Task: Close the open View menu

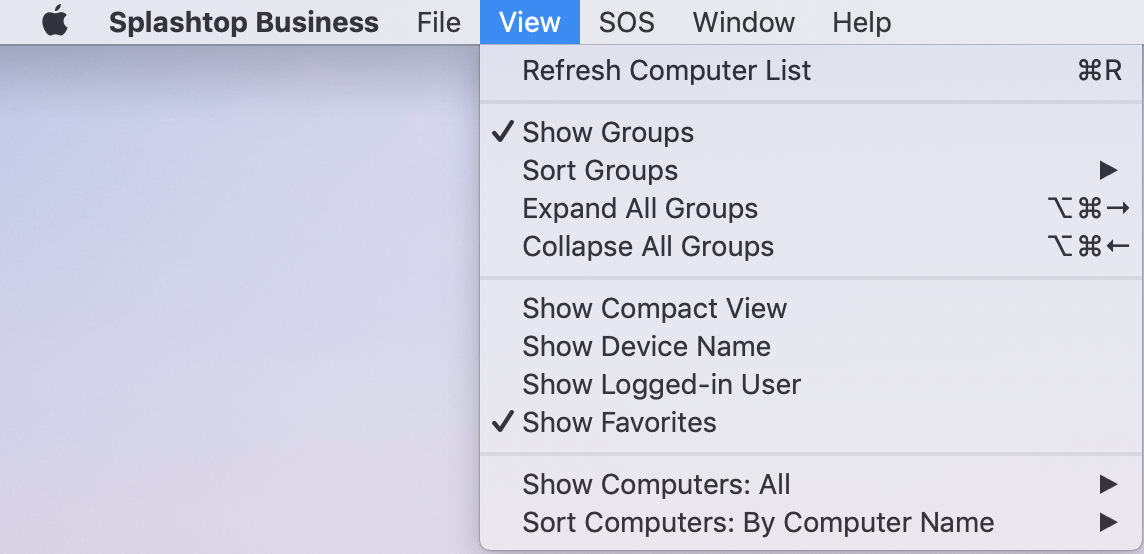Action: 530,22
